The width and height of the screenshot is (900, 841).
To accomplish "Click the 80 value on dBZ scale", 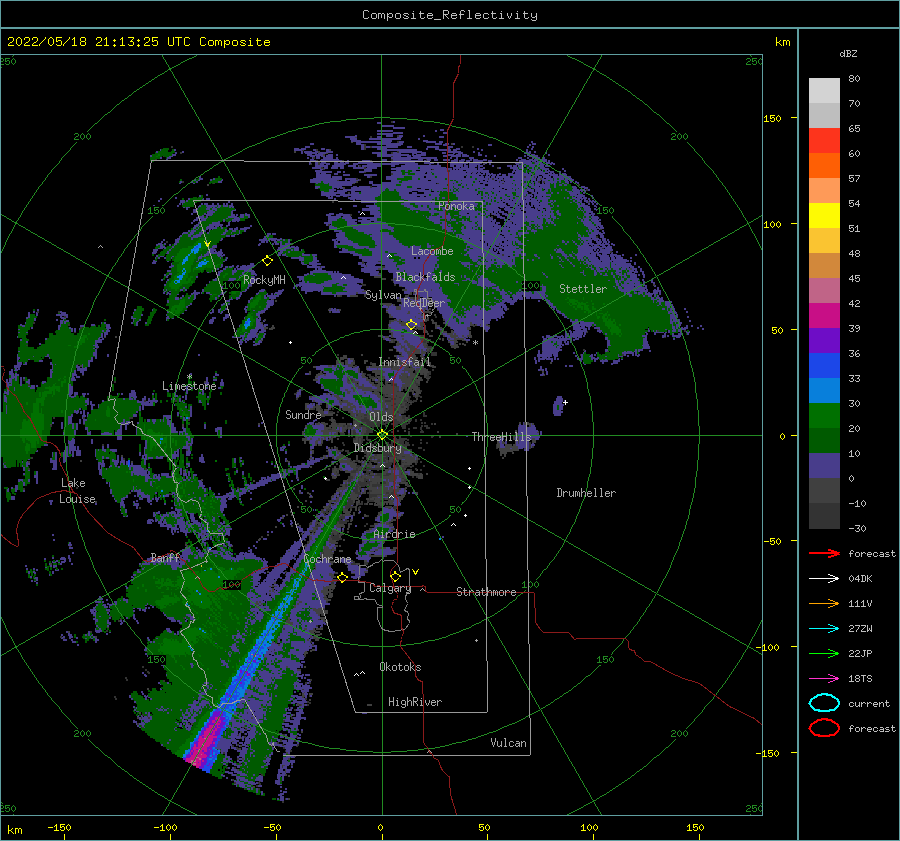I will click(854, 79).
